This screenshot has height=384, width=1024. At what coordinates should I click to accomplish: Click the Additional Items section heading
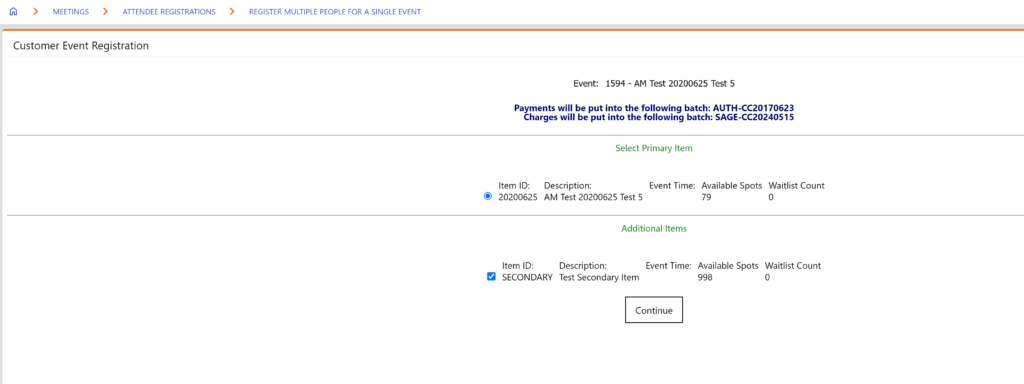pyautogui.click(x=654, y=229)
